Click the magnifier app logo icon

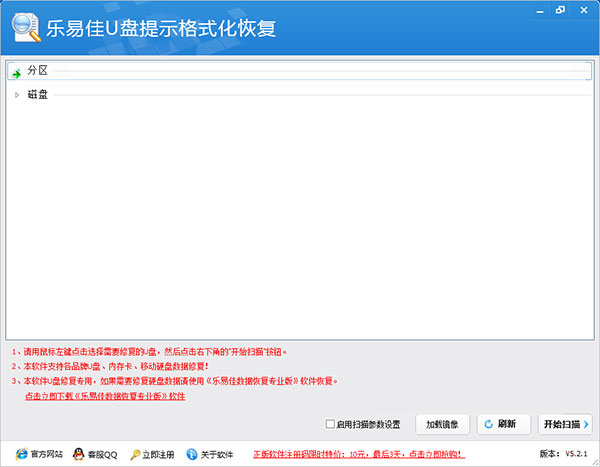26,28
